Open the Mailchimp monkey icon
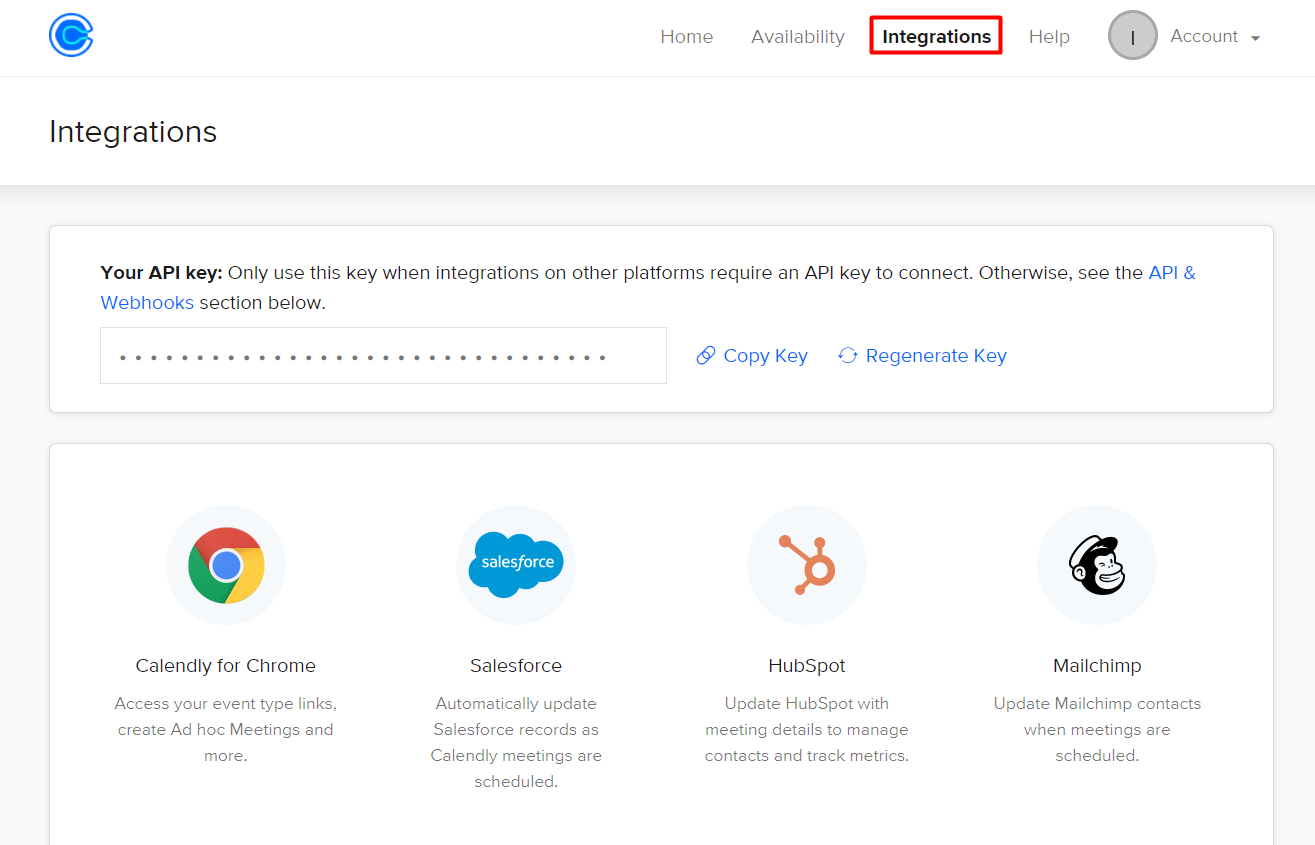 coord(1097,565)
